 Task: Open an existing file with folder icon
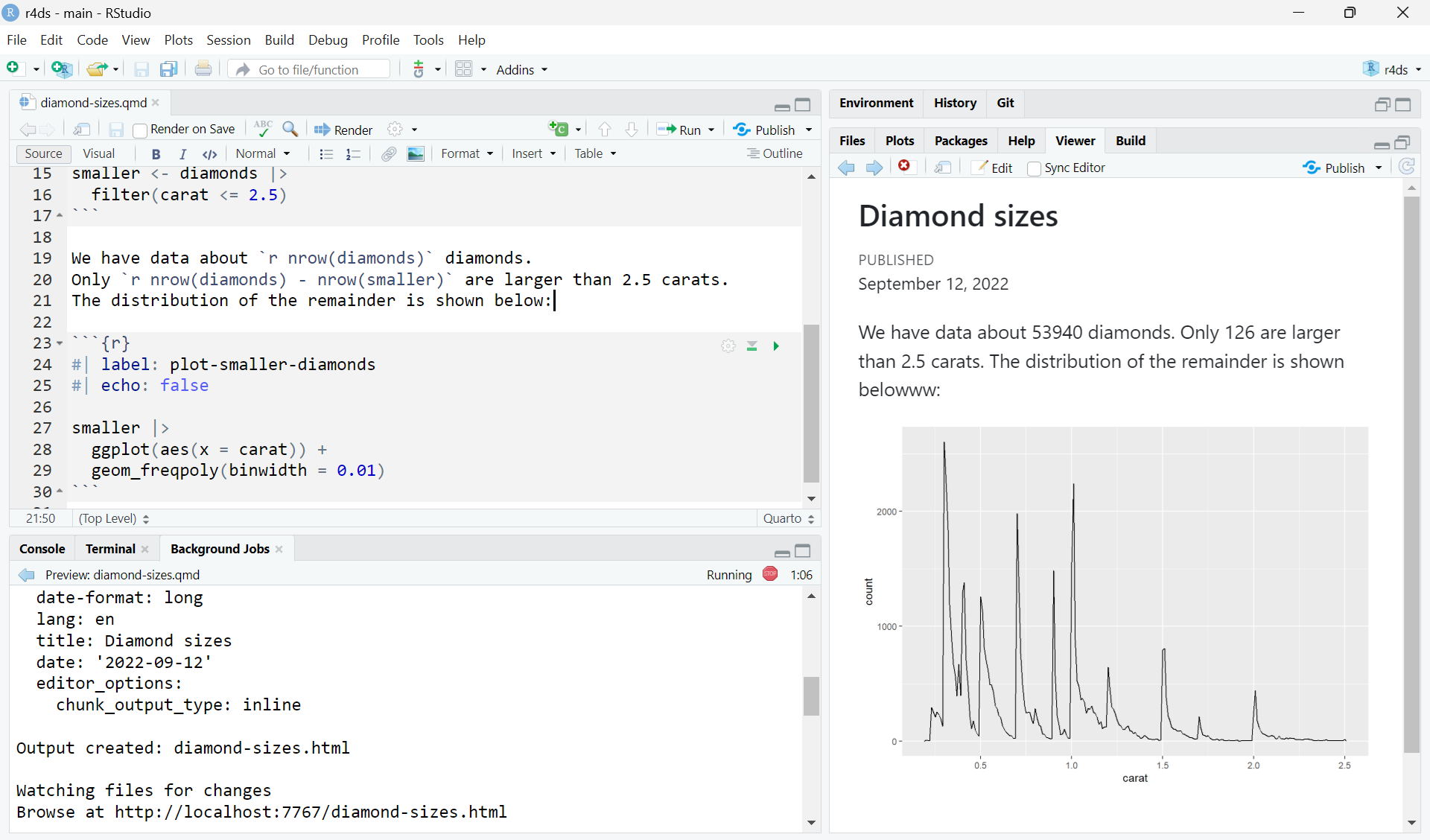click(96, 69)
